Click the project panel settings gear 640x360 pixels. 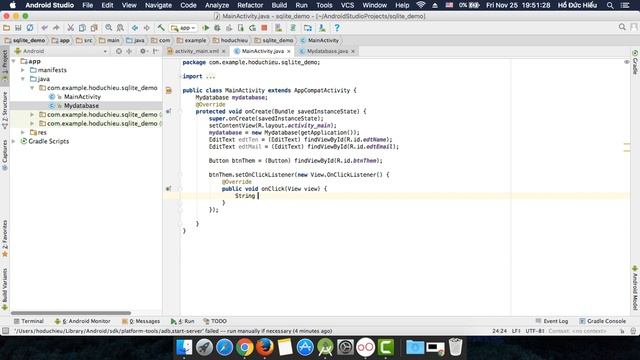[x=143, y=51]
